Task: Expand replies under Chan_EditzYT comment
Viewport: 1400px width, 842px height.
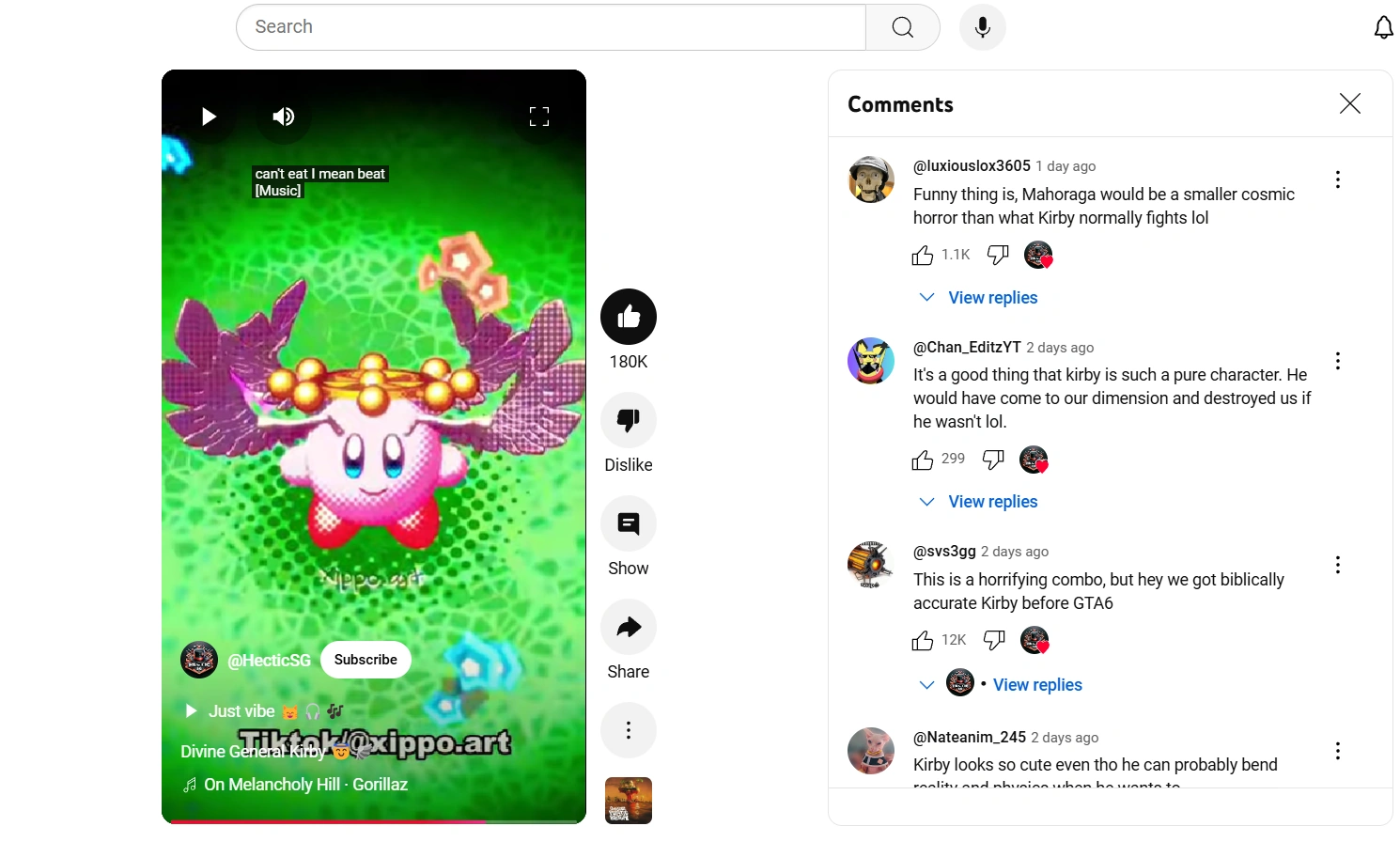Action: tap(979, 502)
